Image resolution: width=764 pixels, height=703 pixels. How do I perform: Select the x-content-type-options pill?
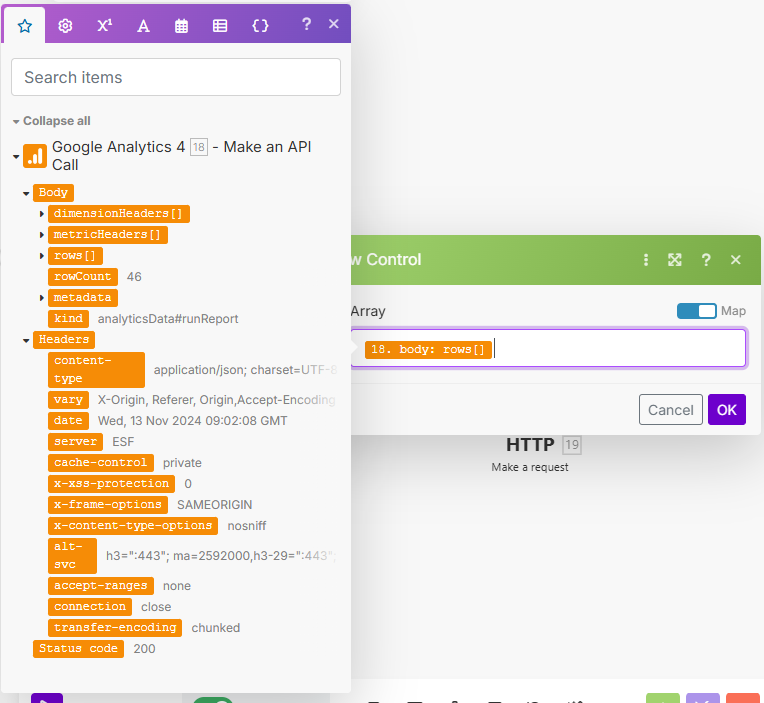(133, 526)
